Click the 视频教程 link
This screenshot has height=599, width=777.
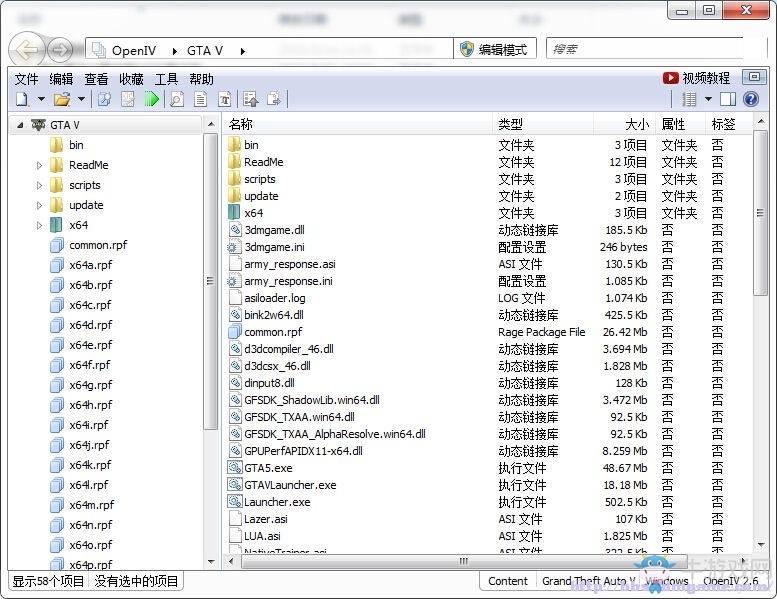[x=706, y=78]
